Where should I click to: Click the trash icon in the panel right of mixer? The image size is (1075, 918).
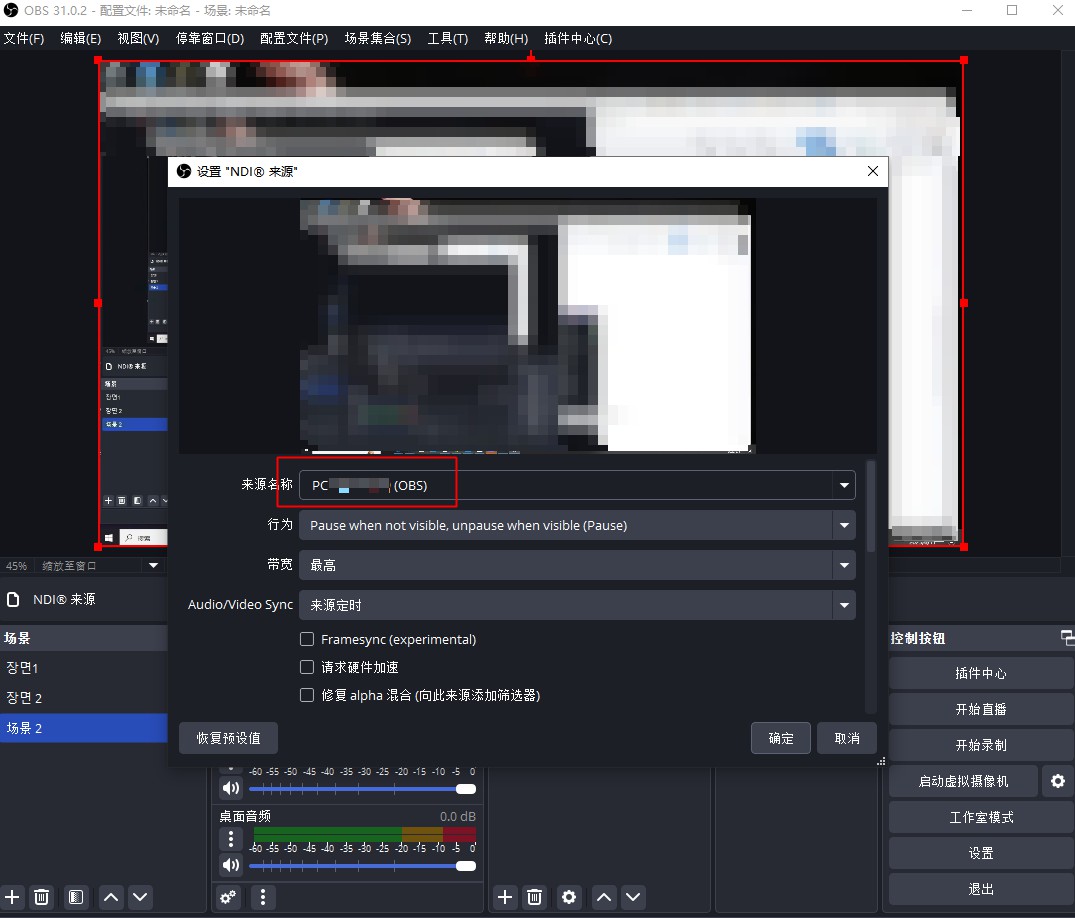pyautogui.click(x=535, y=896)
